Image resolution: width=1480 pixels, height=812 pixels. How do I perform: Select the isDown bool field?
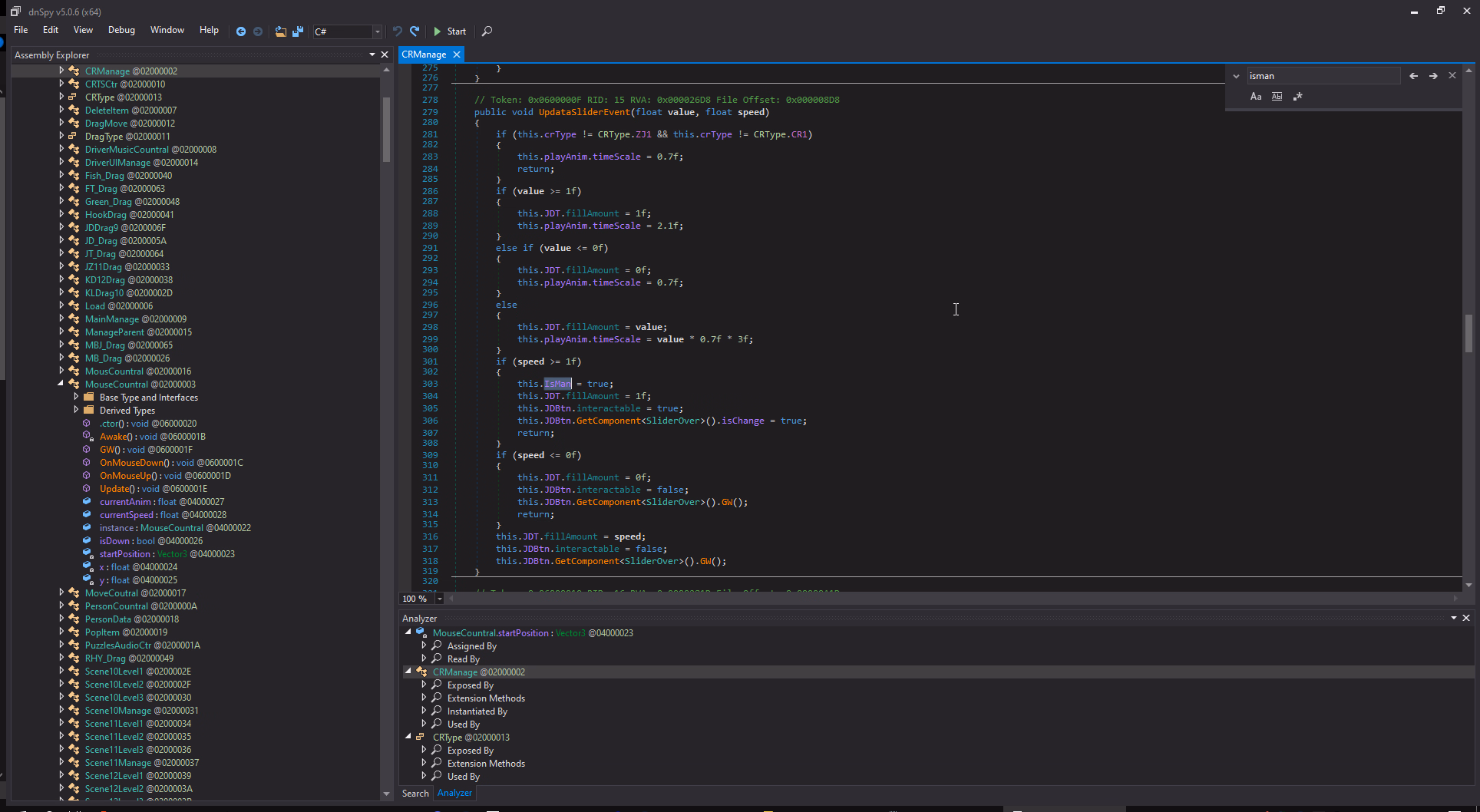tap(150, 541)
